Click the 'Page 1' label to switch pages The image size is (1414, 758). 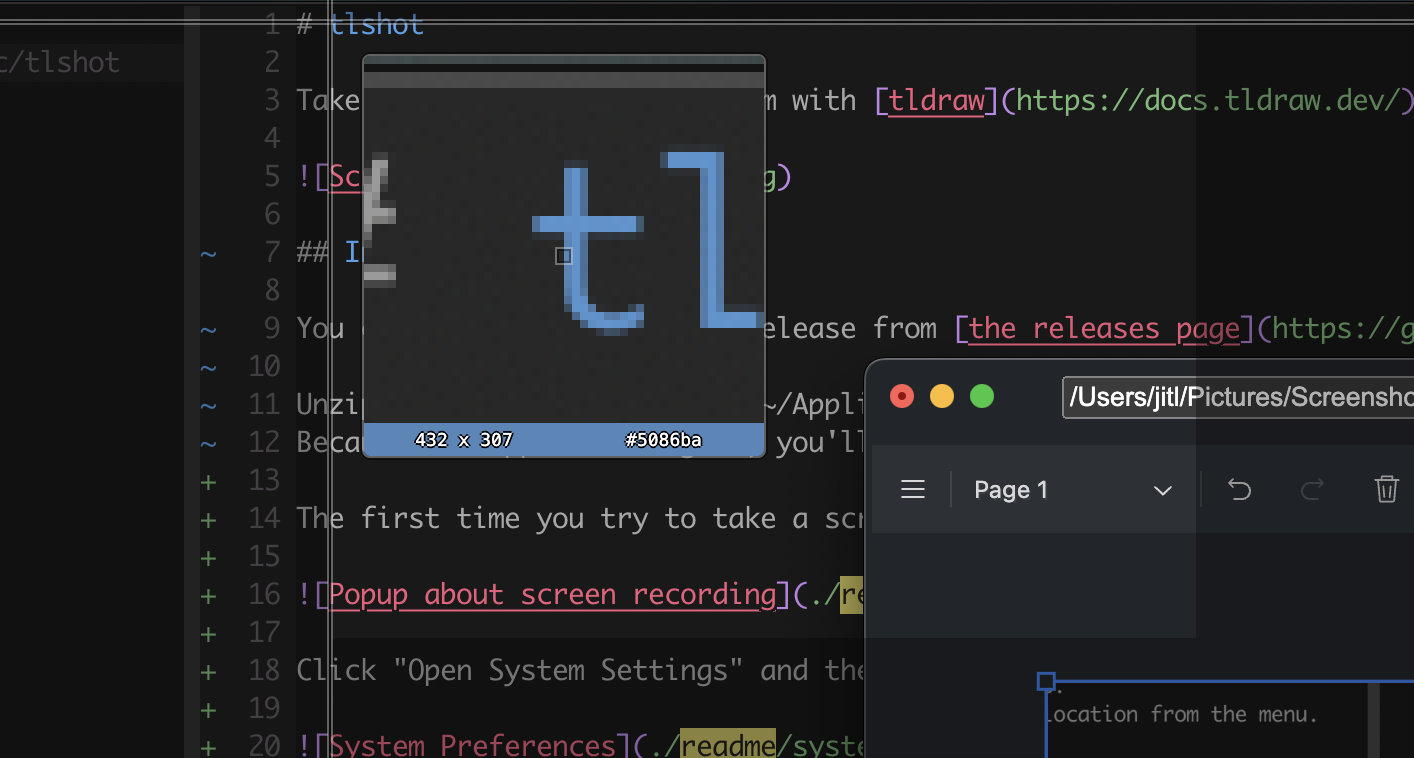pyautogui.click(x=1010, y=489)
